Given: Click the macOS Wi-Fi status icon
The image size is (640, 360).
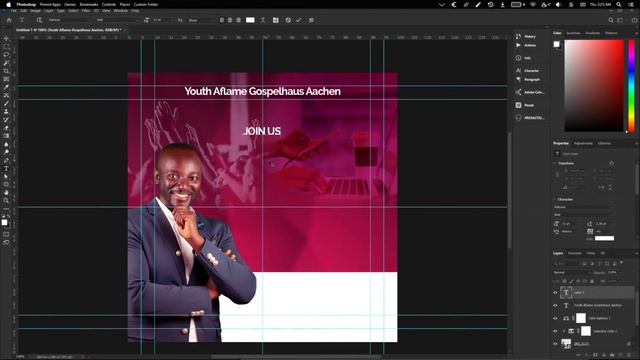Looking at the screenshot, I should [x=533, y=4].
